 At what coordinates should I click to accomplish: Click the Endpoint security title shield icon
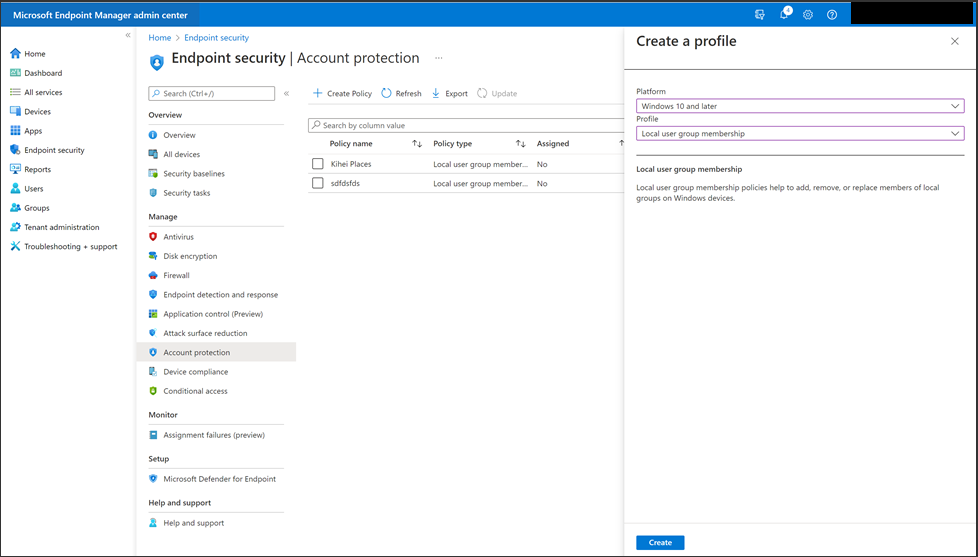click(x=157, y=62)
